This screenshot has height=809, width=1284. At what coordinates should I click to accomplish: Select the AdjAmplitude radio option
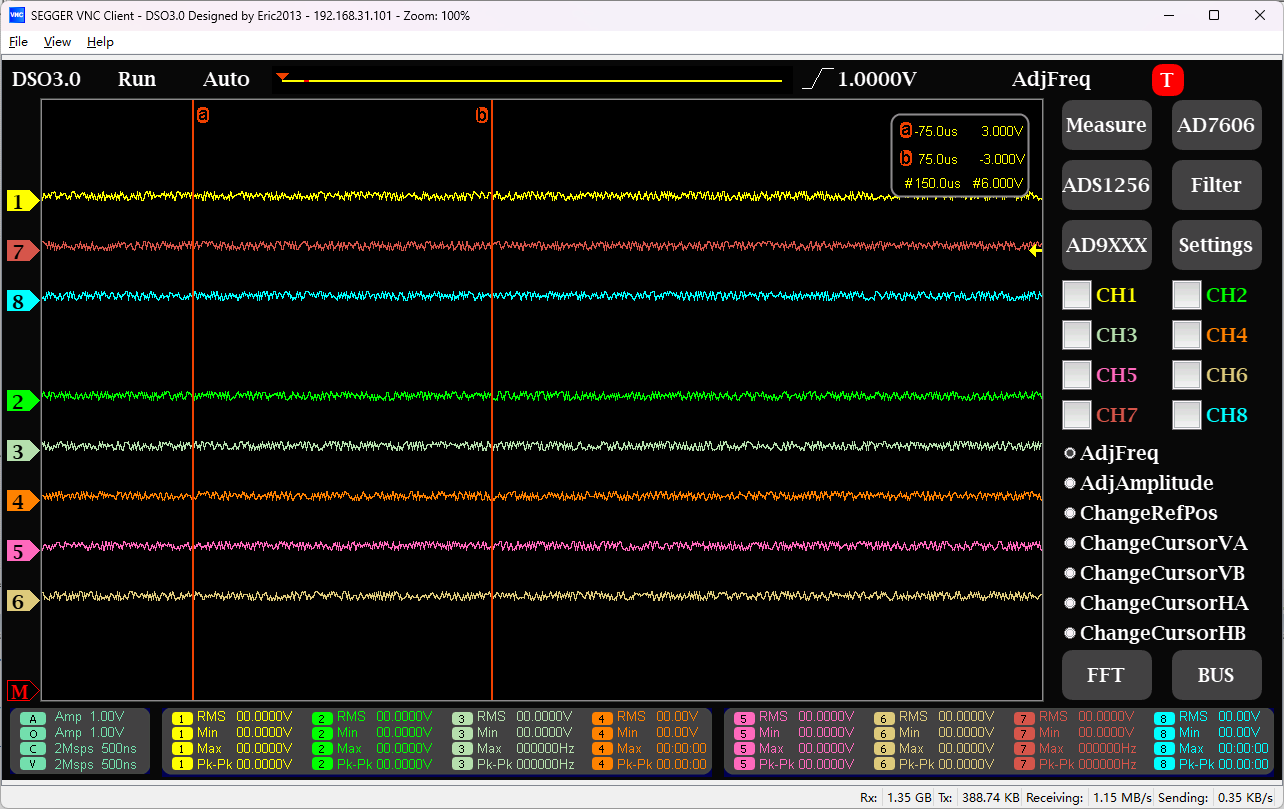[x=1070, y=483]
